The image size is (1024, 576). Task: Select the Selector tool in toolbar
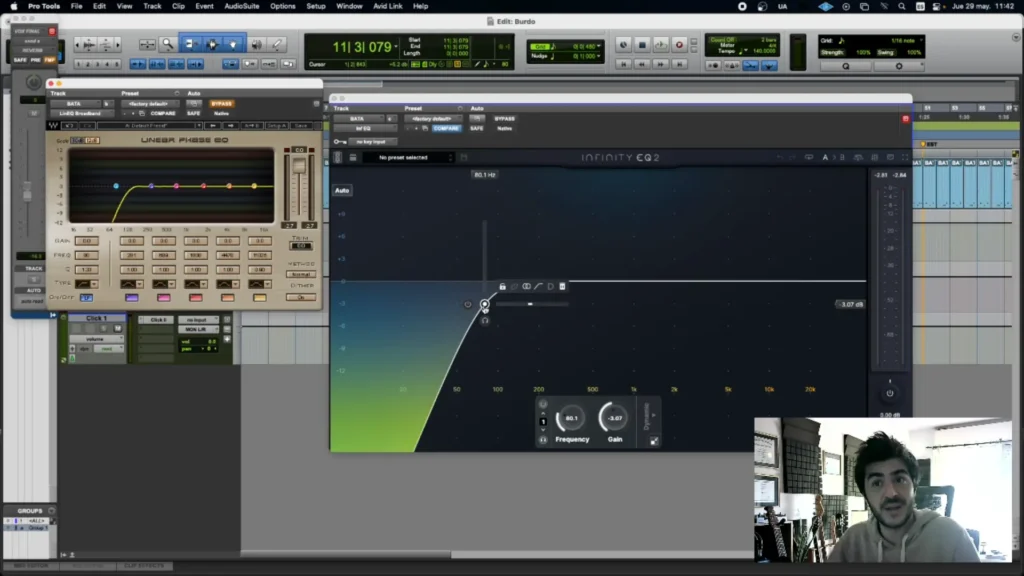click(x=212, y=44)
